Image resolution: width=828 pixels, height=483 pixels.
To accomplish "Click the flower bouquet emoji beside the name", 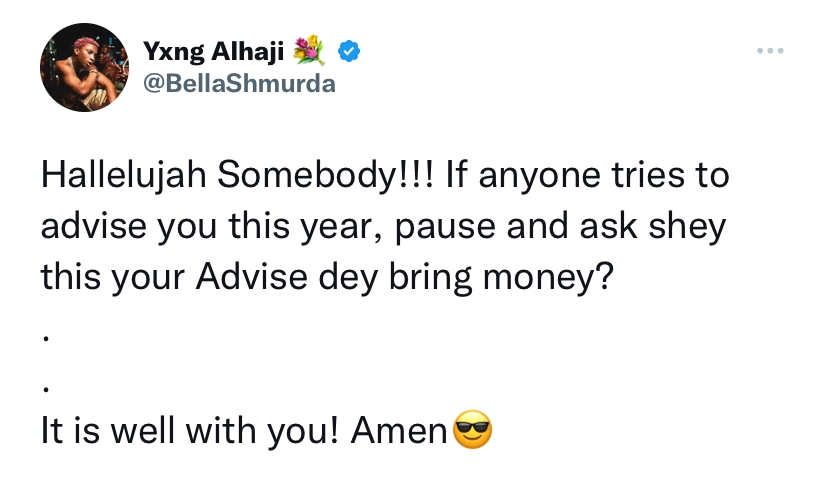I will point(309,51).
